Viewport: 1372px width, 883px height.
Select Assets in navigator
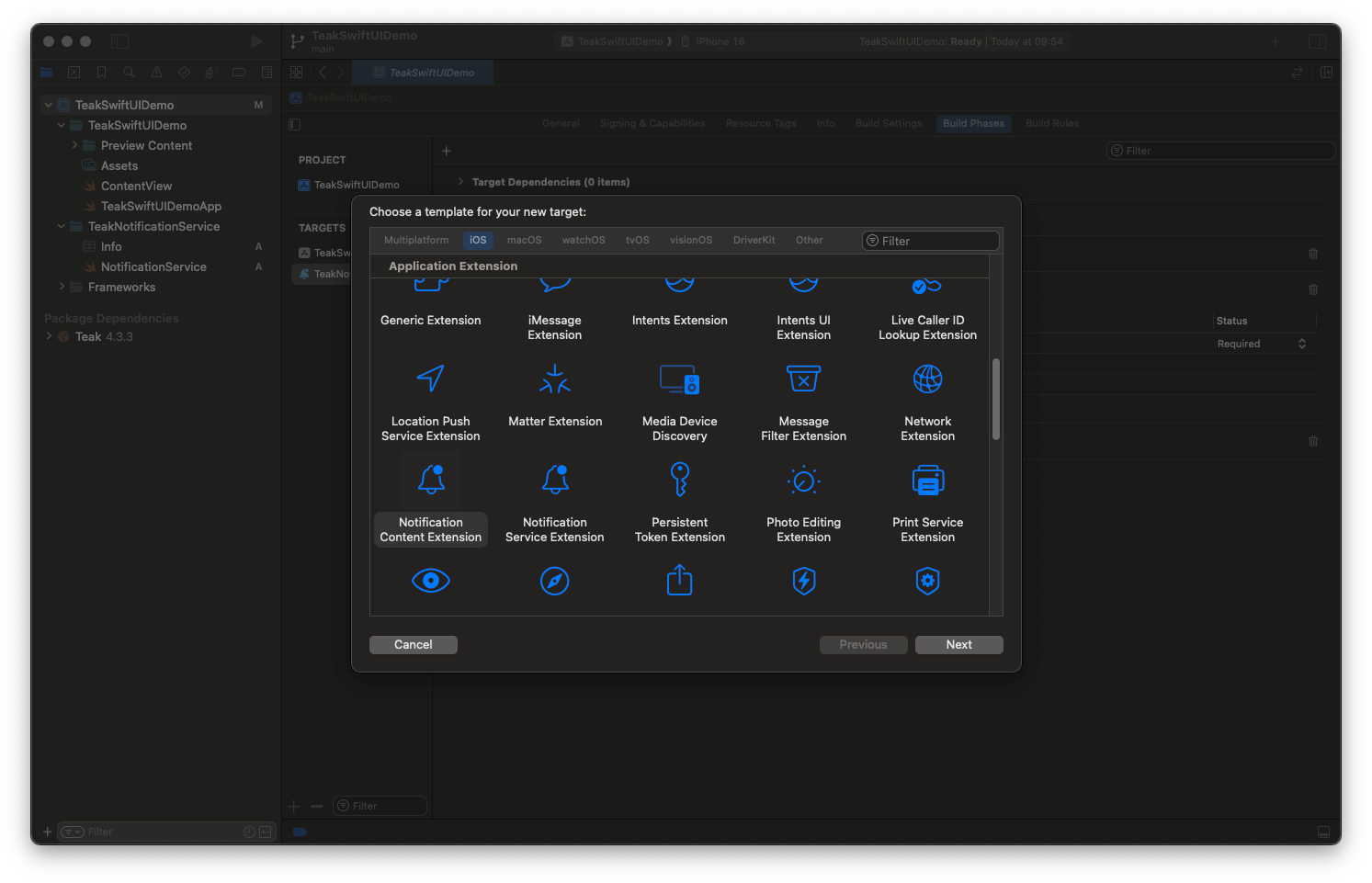[119, 165]
